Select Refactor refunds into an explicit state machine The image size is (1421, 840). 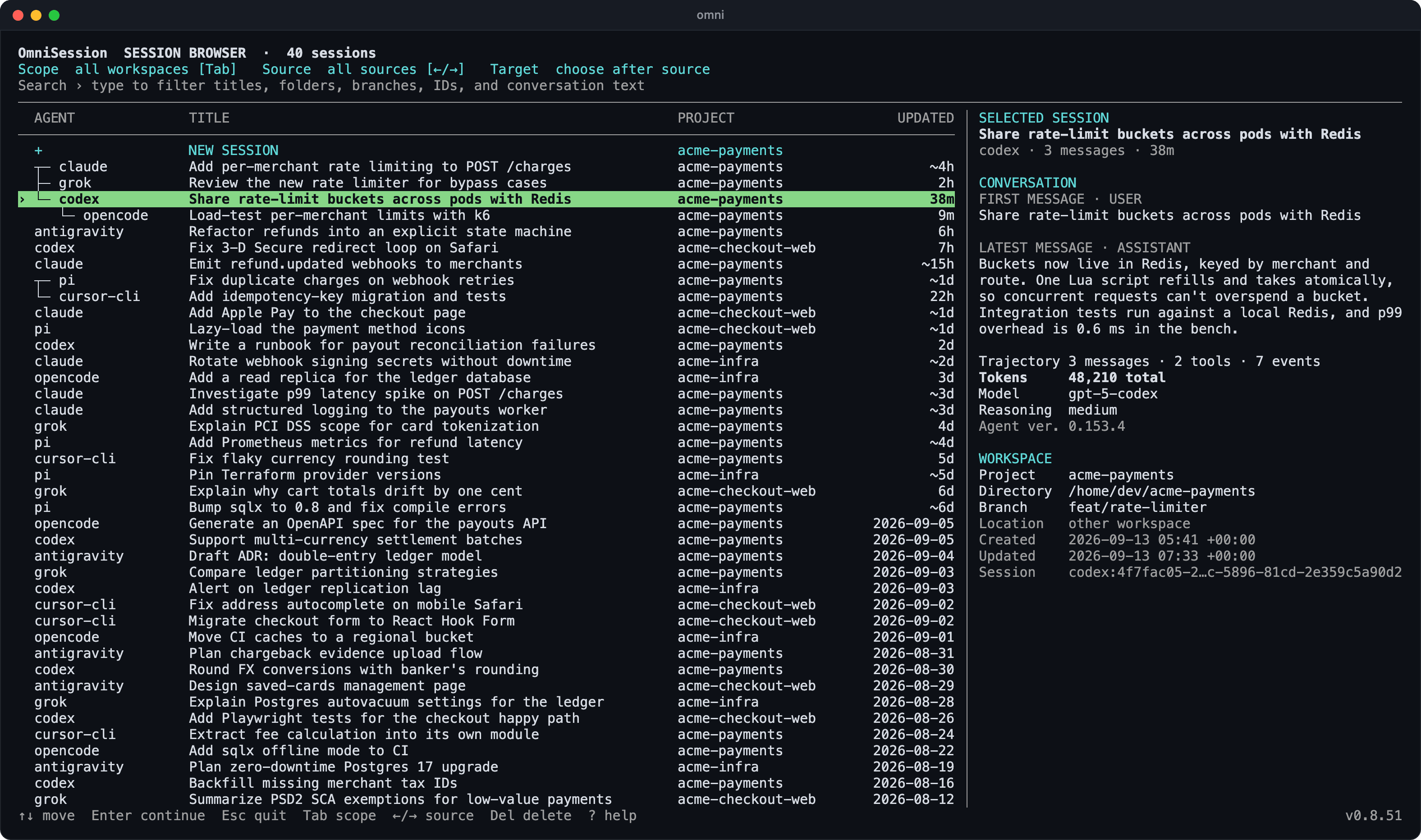[x=486, y=232]
